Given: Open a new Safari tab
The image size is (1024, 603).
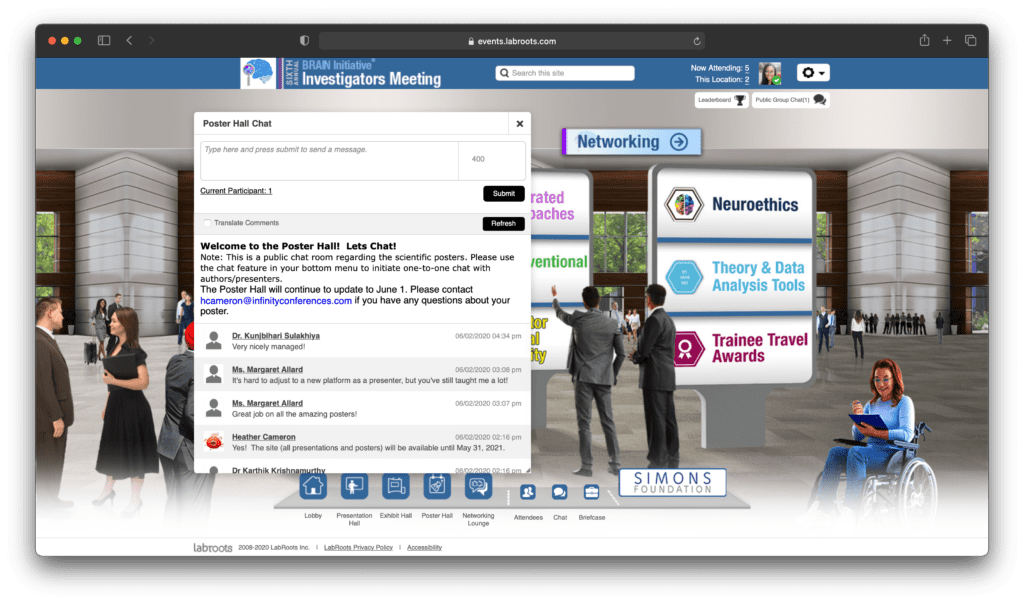Looking at the screenshot, I should tap(947, 41).
